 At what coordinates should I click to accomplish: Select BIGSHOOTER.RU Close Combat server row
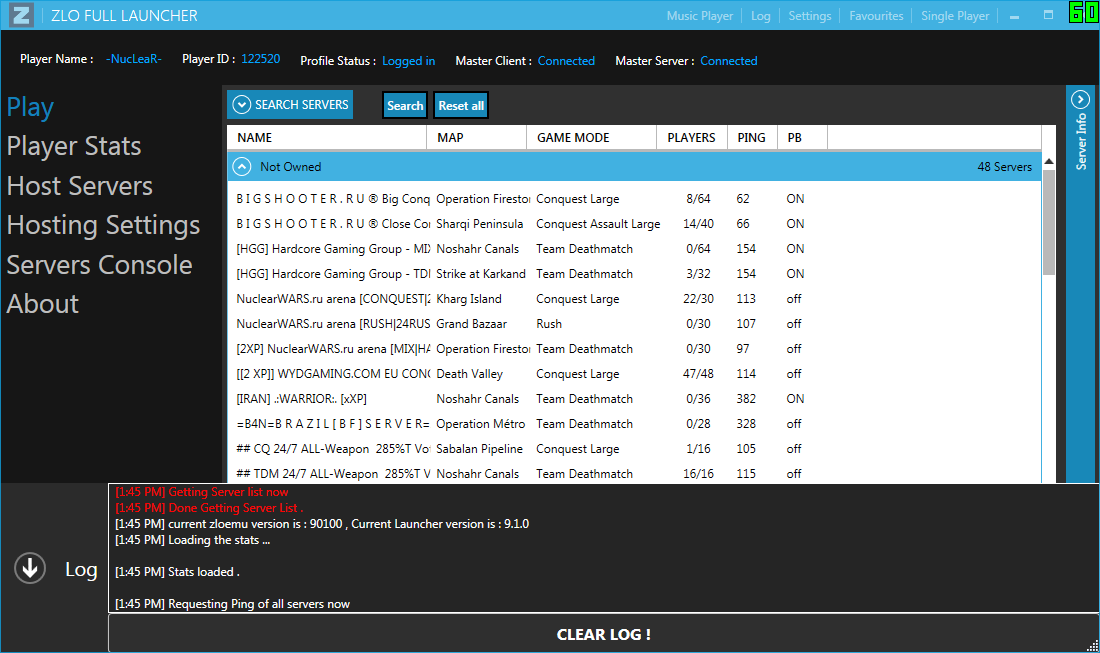click(634, 224)
